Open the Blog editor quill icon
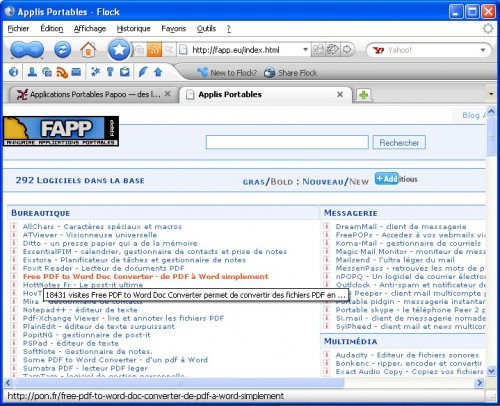 coord(143,72)
